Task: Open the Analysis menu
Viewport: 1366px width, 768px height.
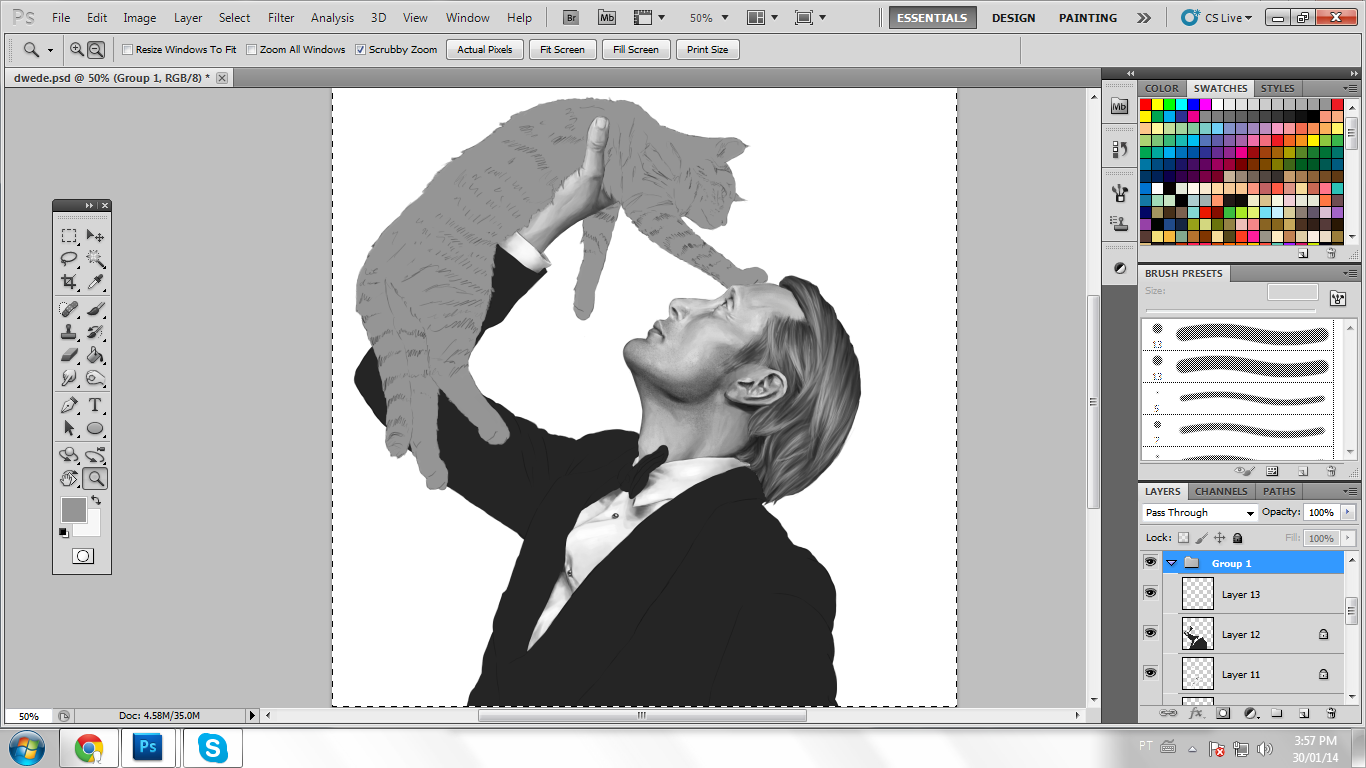Action: (332, 18)
